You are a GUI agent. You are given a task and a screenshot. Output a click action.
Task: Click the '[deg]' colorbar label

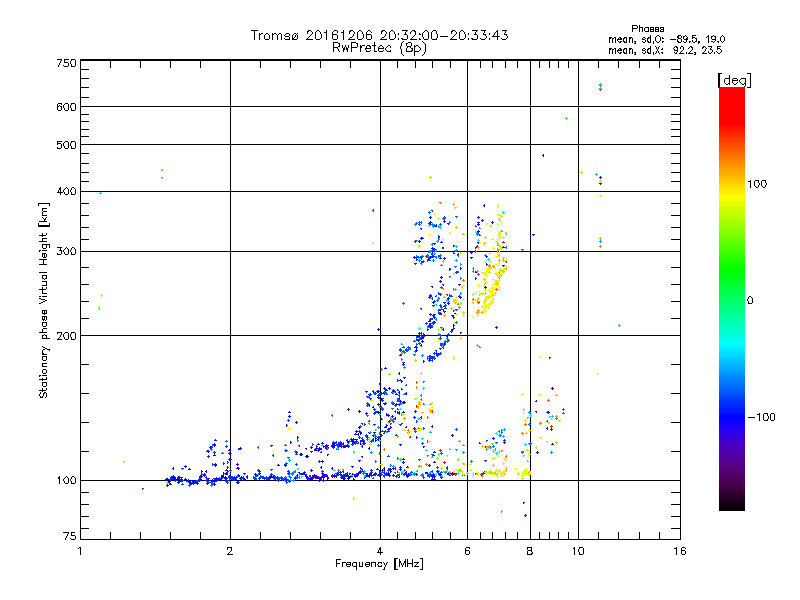coord(734,80)
